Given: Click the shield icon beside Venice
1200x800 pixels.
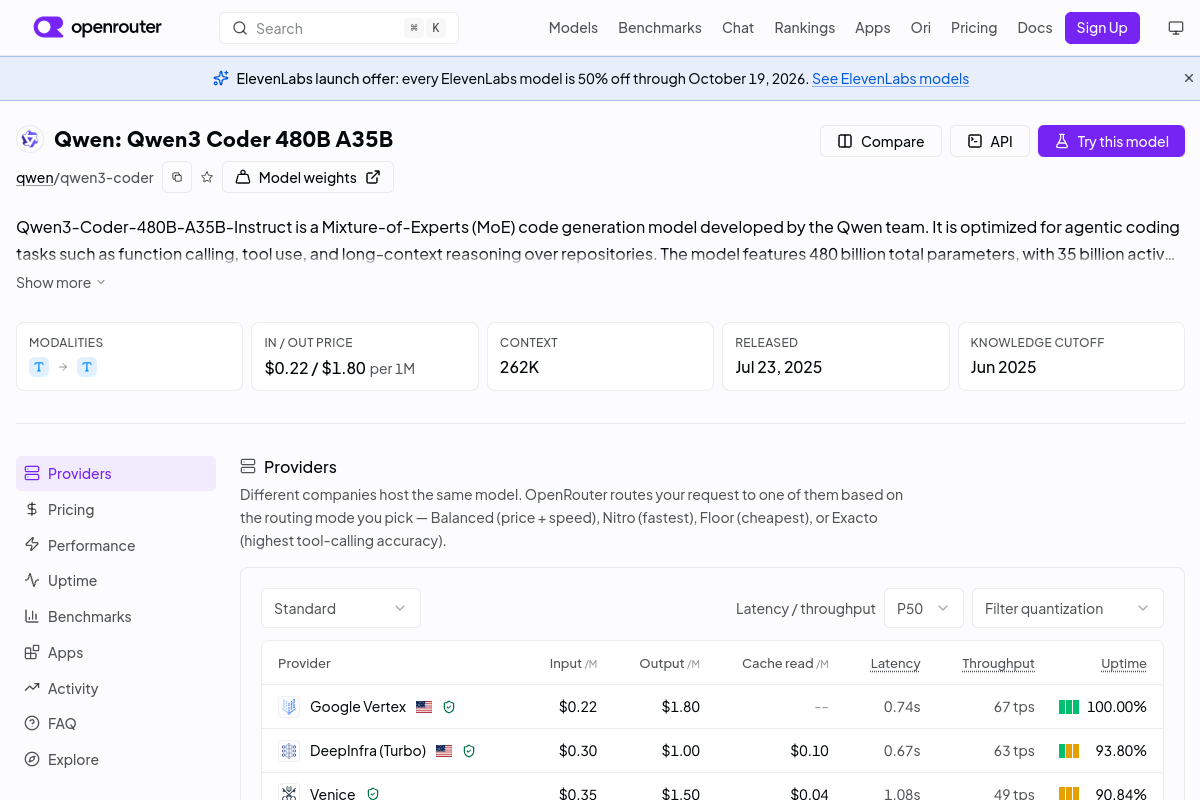Looking at the screenshot, I should [373, 794].
